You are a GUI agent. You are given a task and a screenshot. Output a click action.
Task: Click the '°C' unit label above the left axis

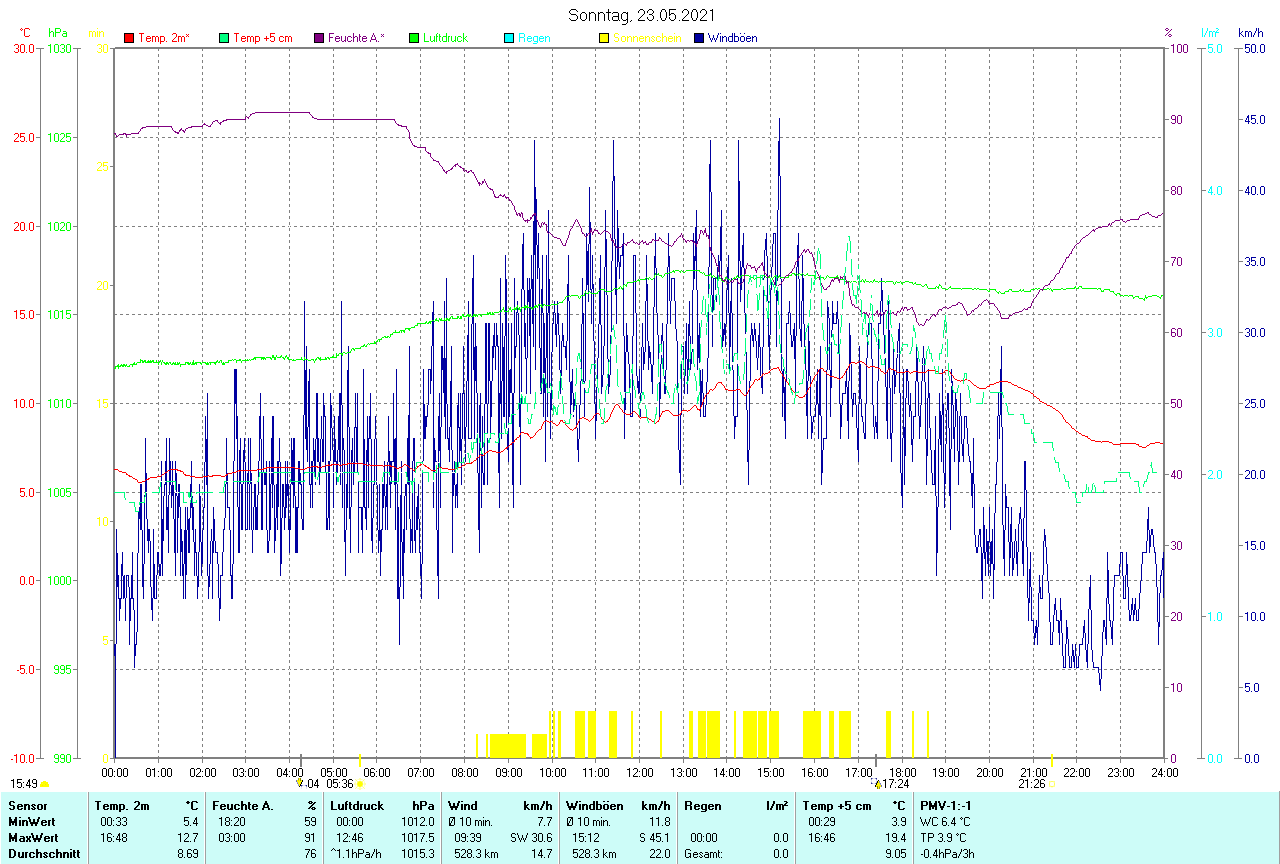pyautogui.click(x=25, y=33)
